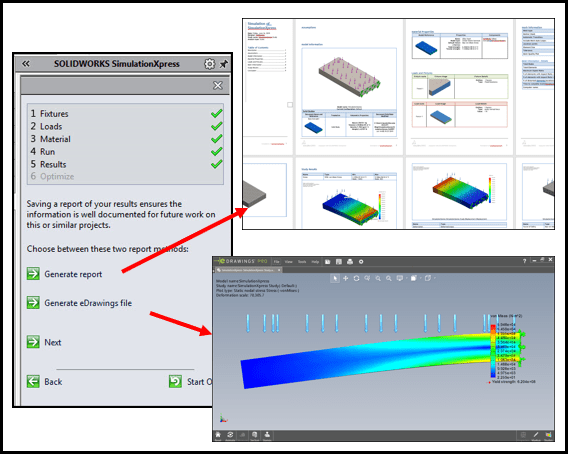Open the eDrawings View menu
Image resolution: width=568 pixels, height=454 pixels.
coord(289,262)
